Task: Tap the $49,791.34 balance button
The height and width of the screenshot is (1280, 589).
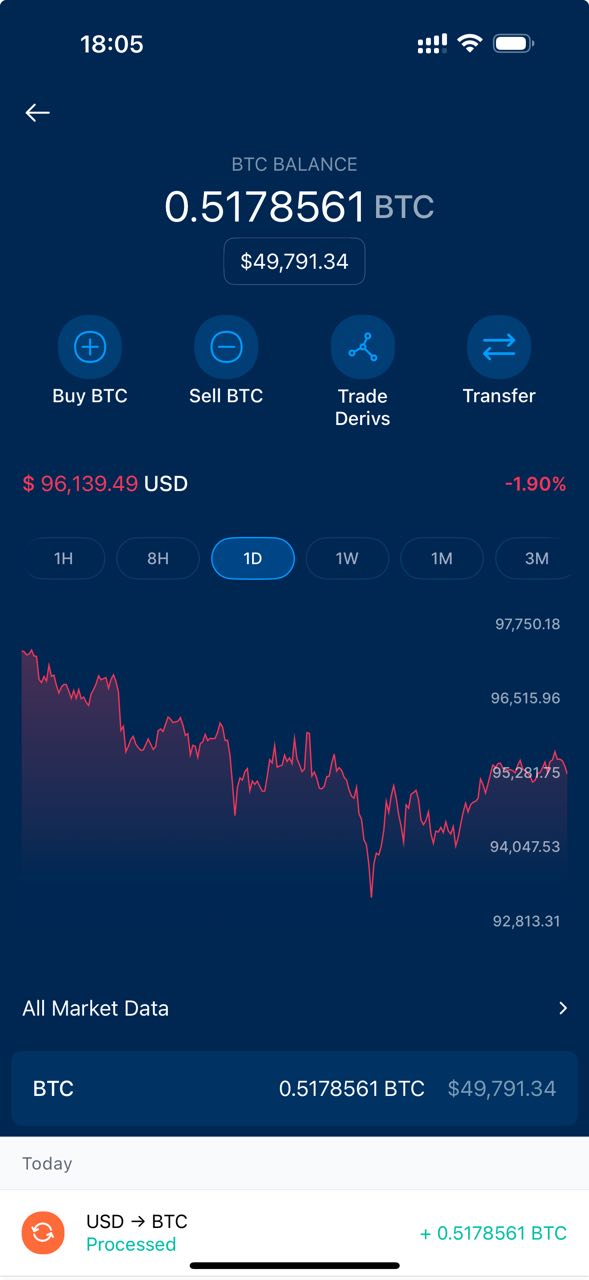Action: (x=294, y=261)
